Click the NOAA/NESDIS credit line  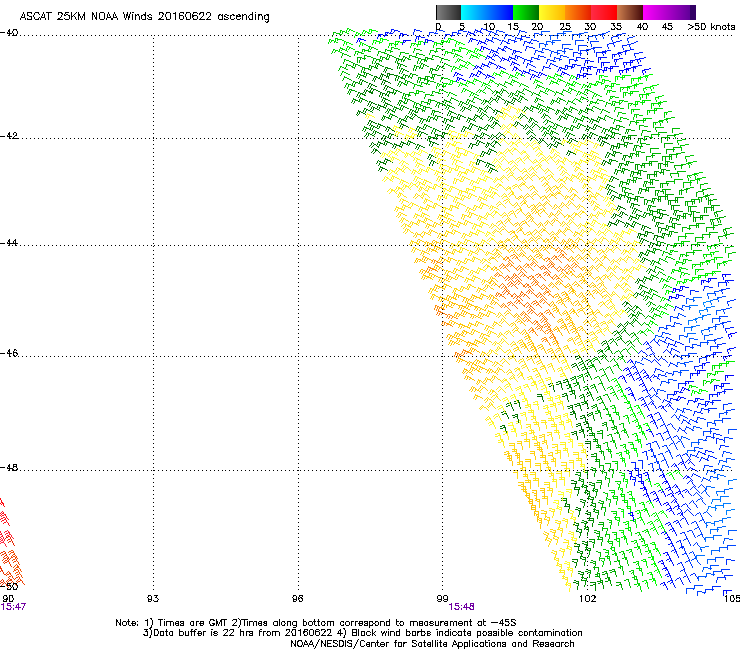(432, 644)
